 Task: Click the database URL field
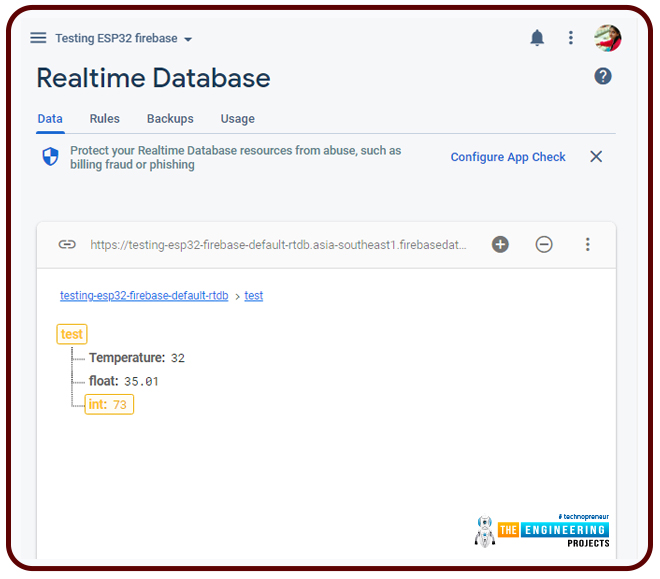tap(278, 245)
